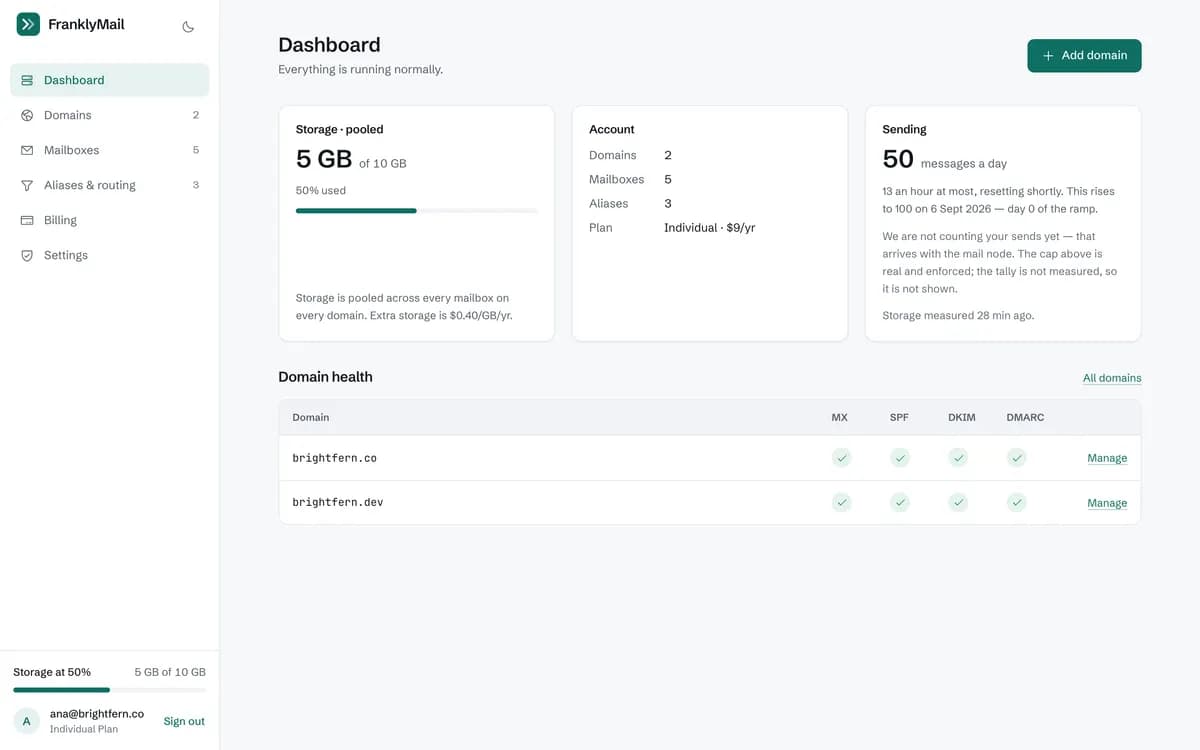1200x750 pixels.
Task: Open Aliases & routing
Action: point(110,185)
